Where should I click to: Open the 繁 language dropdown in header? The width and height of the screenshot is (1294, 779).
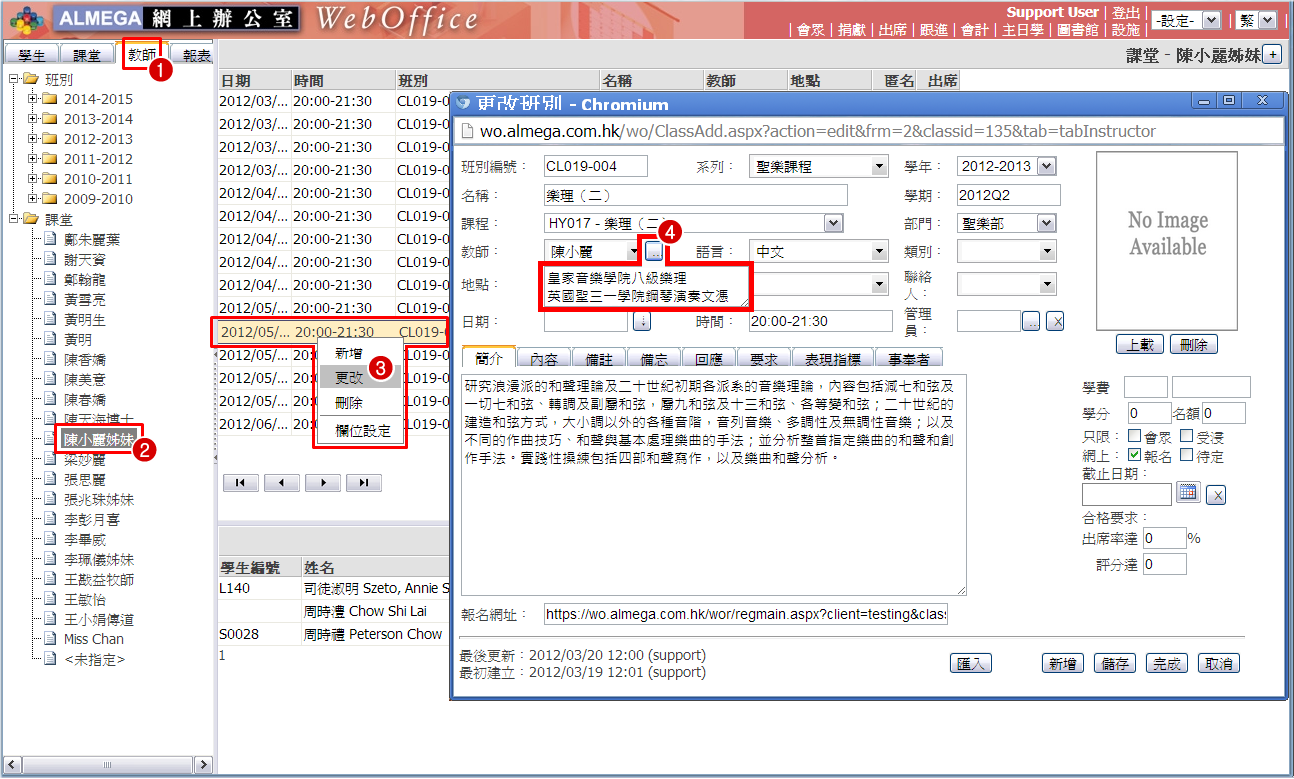(x=1256, y=20)
